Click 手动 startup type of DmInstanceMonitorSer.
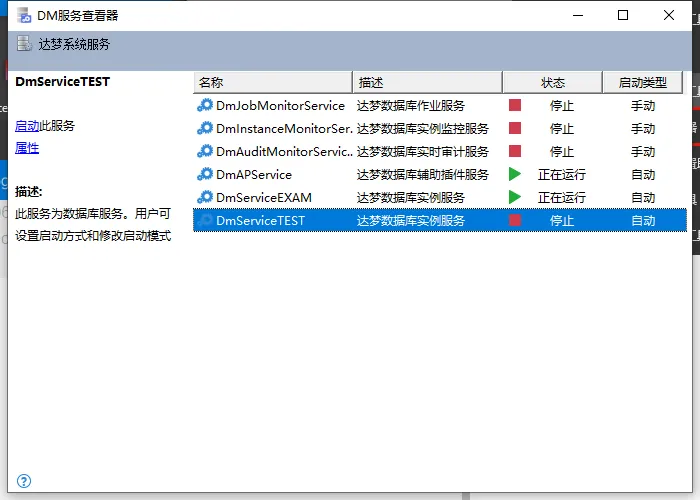This screenshot has height=500, width=700. (643, 129)
